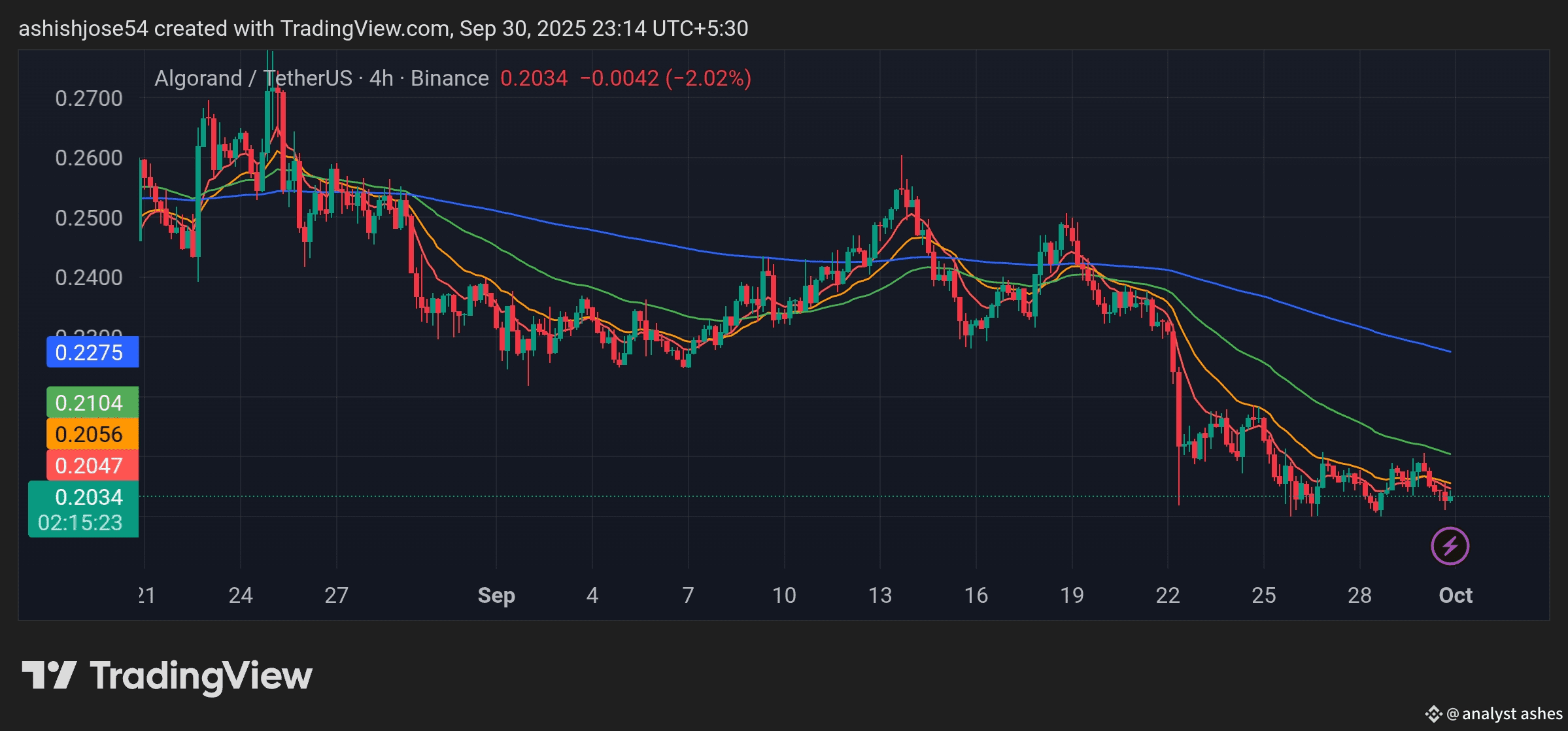Click the 4h interval in chart legend
The width and height of the screenshot is (1568, 731).
coord(381,78)
